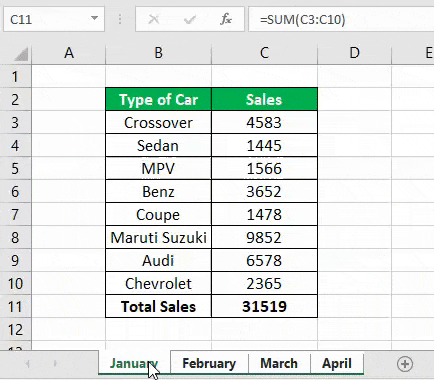Select row 12 header
The width and height of the screenshot is (434, 380).
(15, 329)
